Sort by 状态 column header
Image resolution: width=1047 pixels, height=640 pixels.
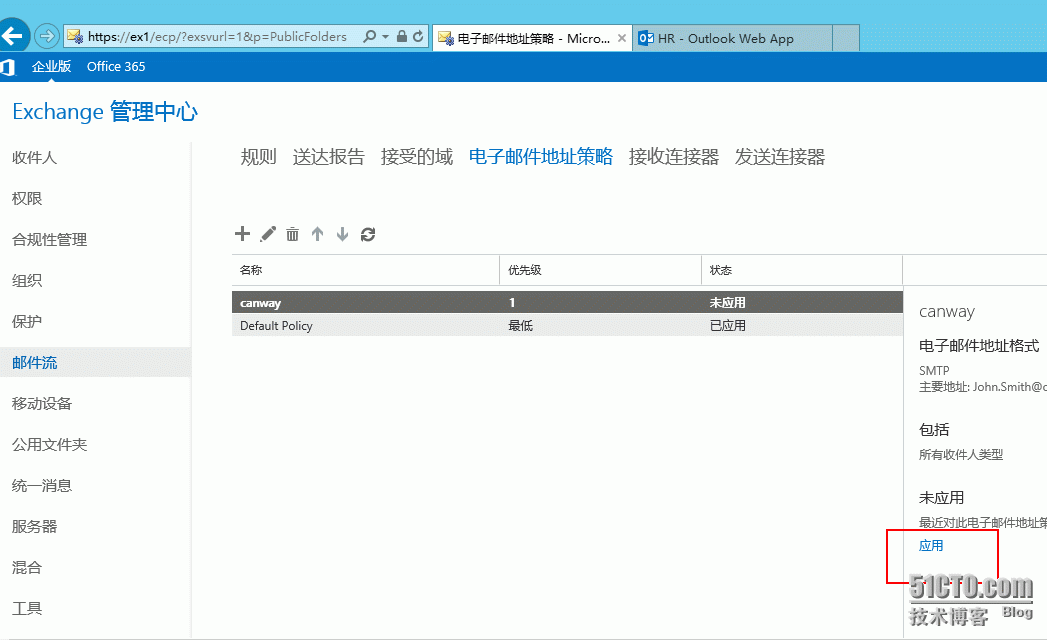(802, 270)
